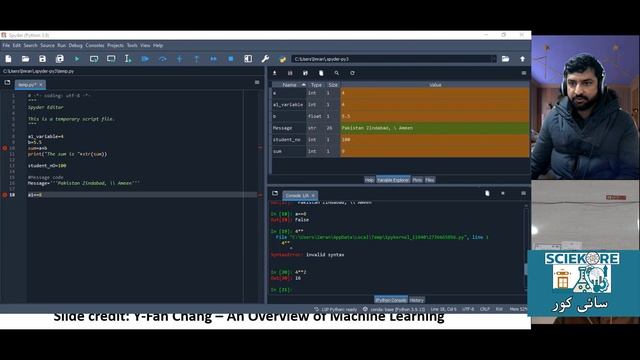Close the Console 1/A tab
The height and width of the screenshot is (360, 640).
[313, 196]
